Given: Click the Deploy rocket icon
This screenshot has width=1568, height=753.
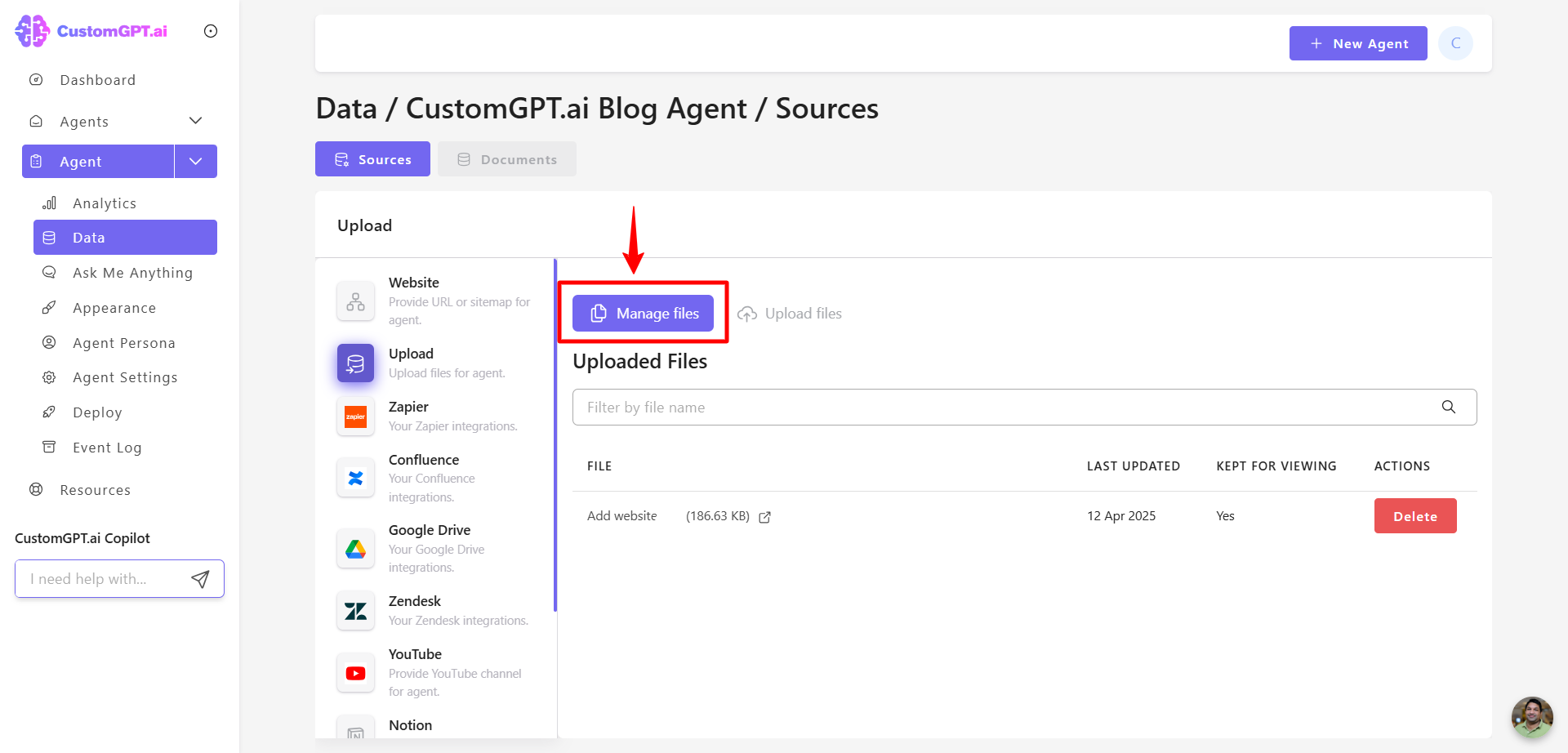Looking at the screenshot, I should point(49,412).
